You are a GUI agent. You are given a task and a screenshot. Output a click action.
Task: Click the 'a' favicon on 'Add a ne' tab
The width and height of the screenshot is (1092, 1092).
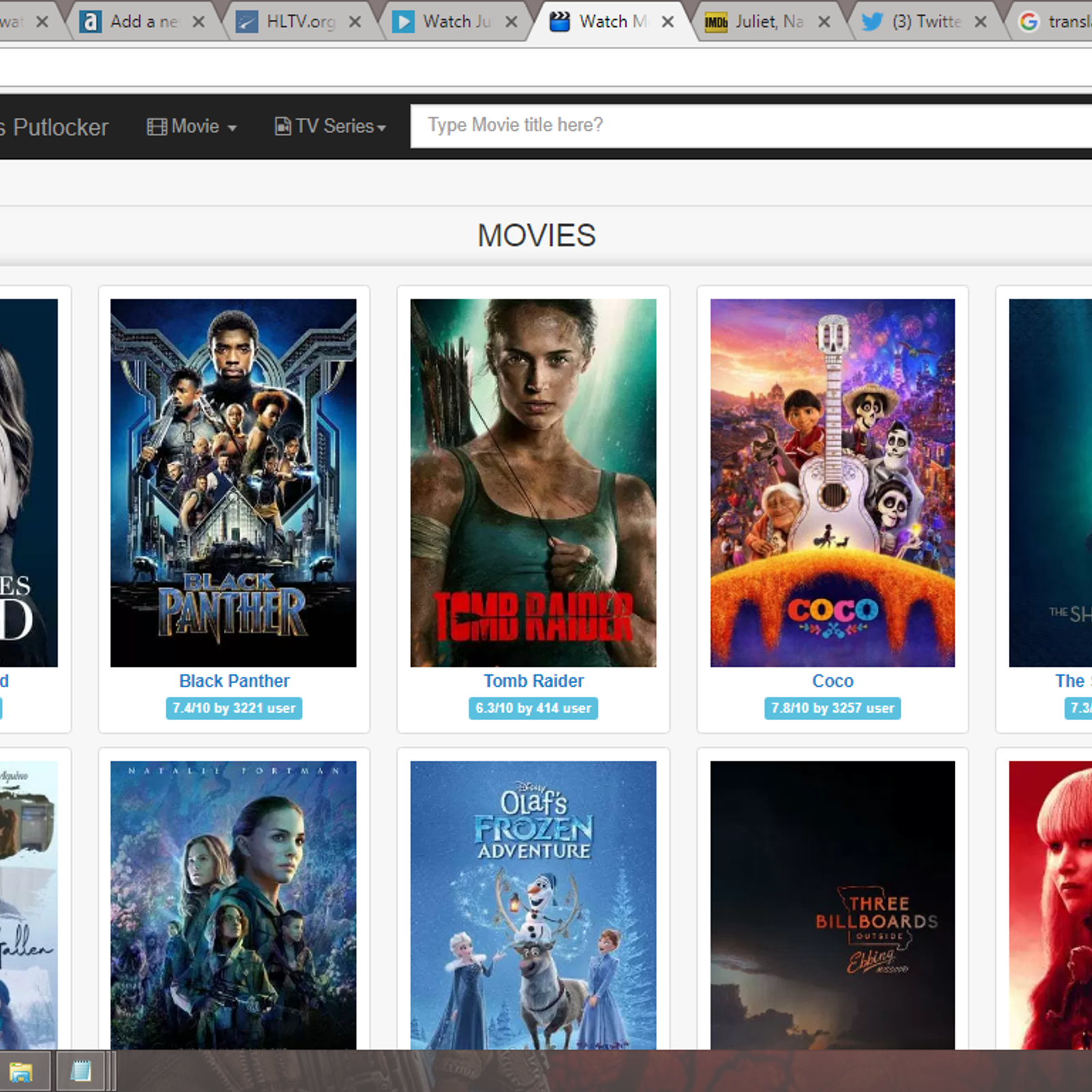click(x=90, y=22)
